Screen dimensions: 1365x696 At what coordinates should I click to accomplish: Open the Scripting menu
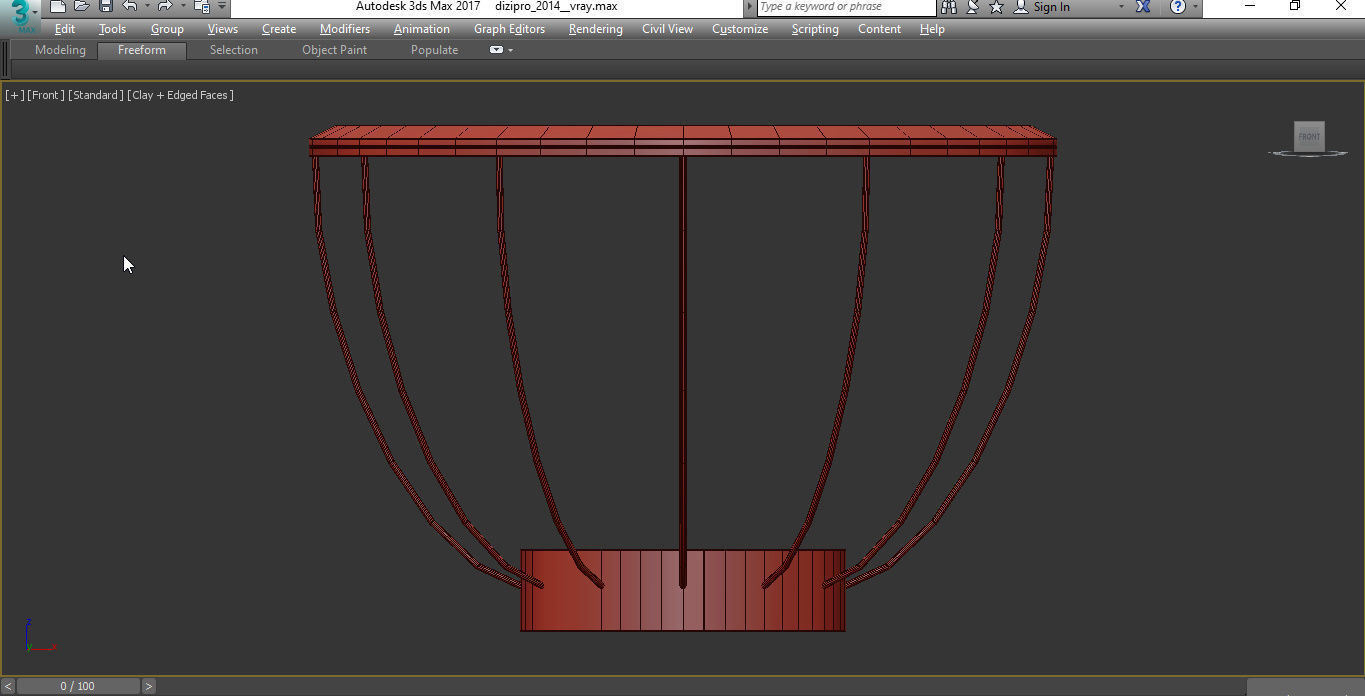815,29
